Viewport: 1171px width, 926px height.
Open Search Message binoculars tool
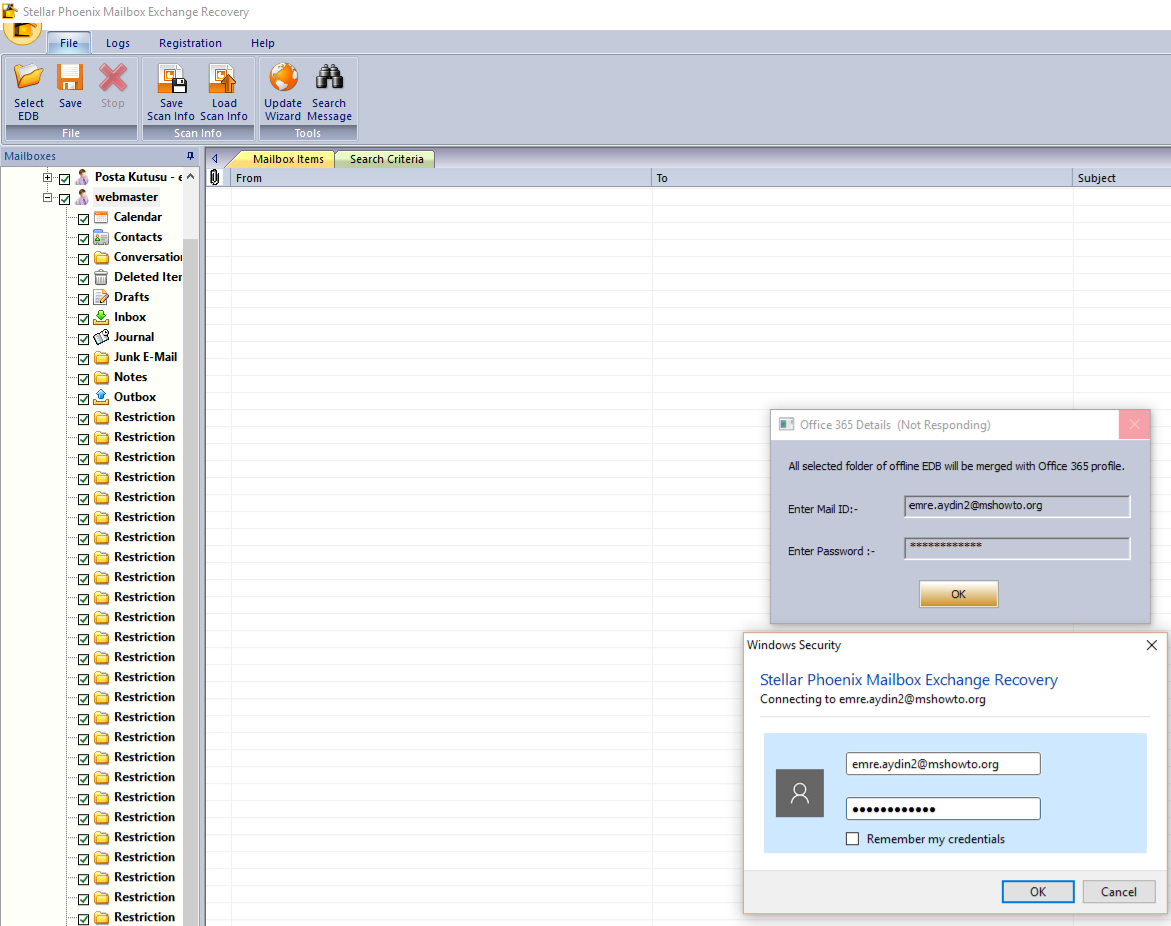329,77
